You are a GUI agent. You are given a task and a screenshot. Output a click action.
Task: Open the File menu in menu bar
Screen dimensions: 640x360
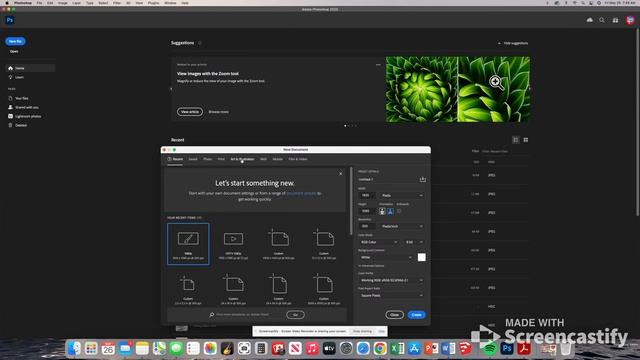39,3
